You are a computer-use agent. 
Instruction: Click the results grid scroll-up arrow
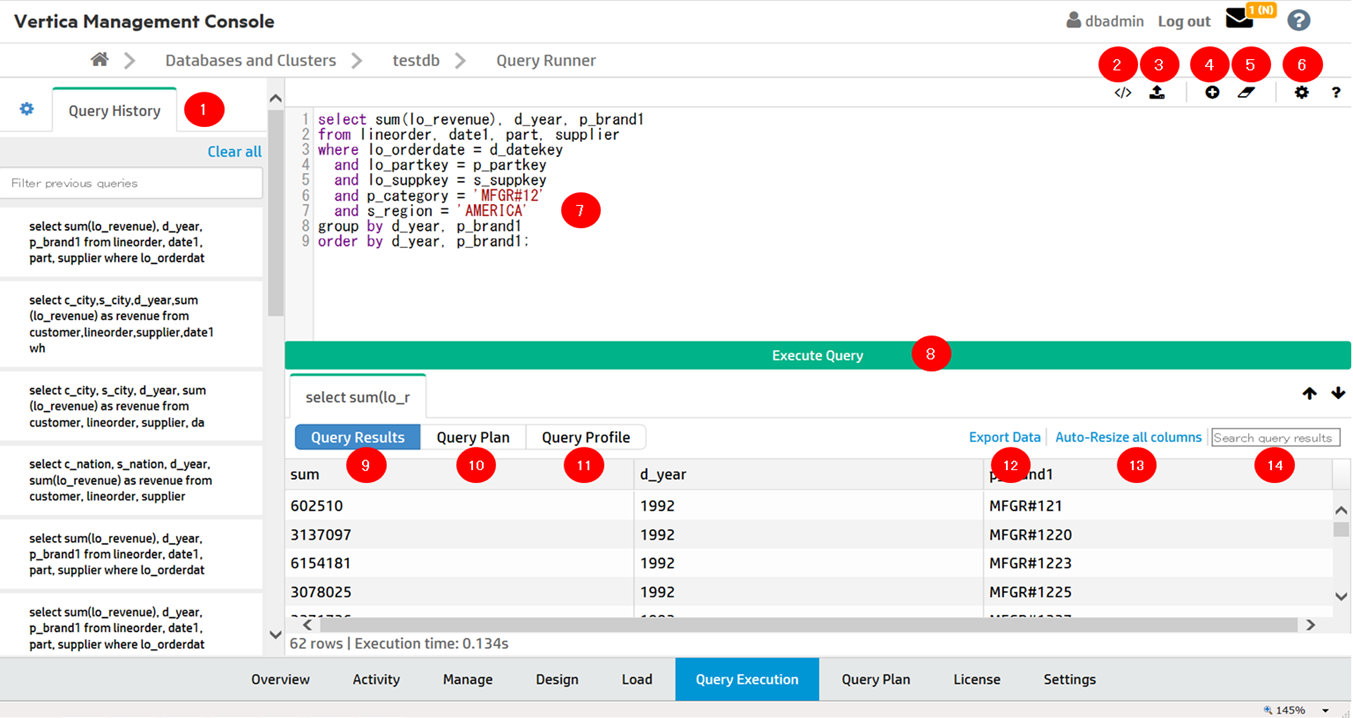pos(1342,510)
